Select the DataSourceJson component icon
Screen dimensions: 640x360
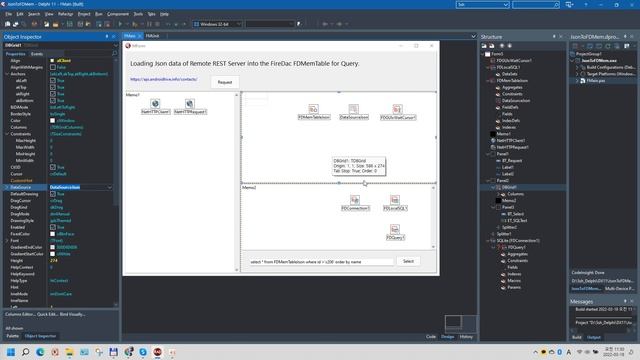pos(353,109)
